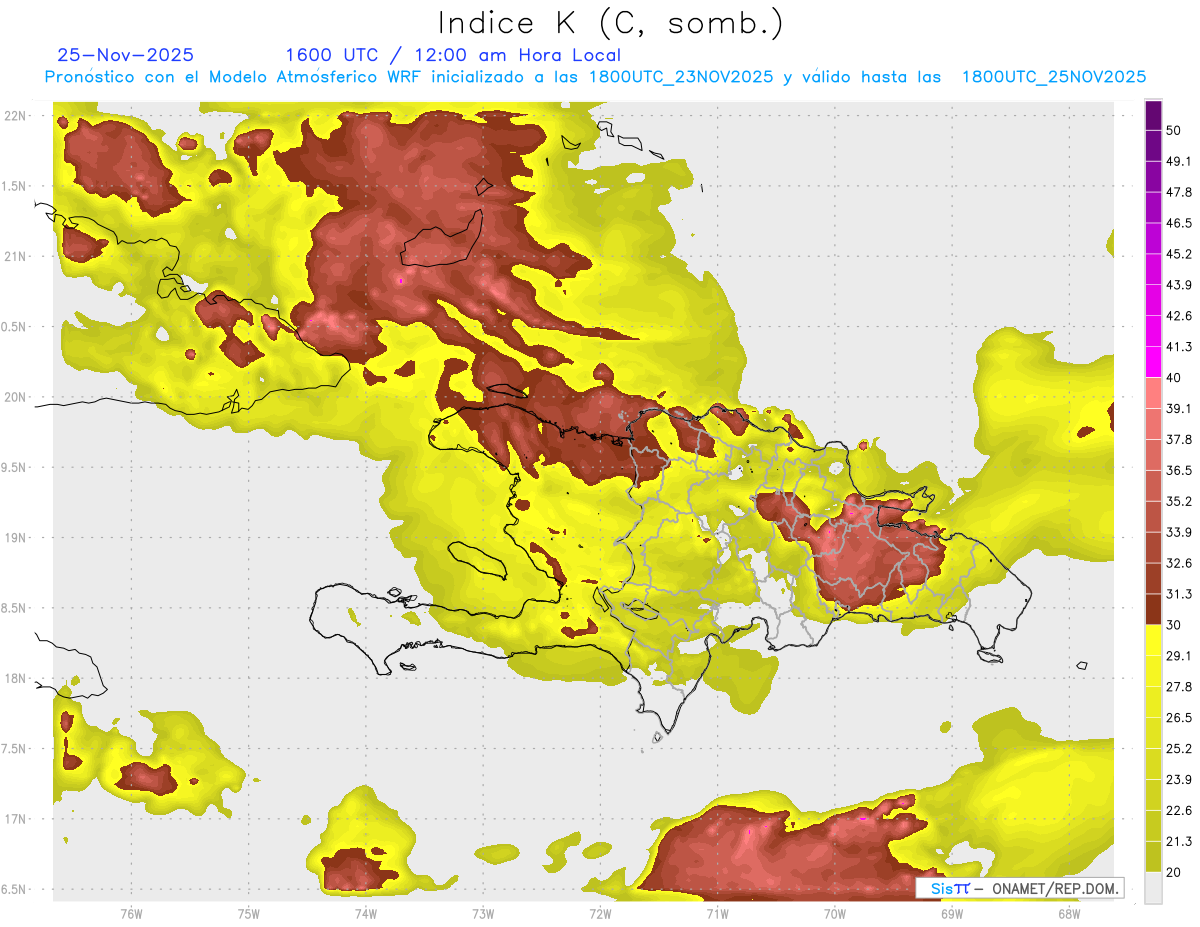The height and width of the screenshot is (927, 1200).
Task: Click the "19N" latitude label
Action: click(x=15, y=538)
